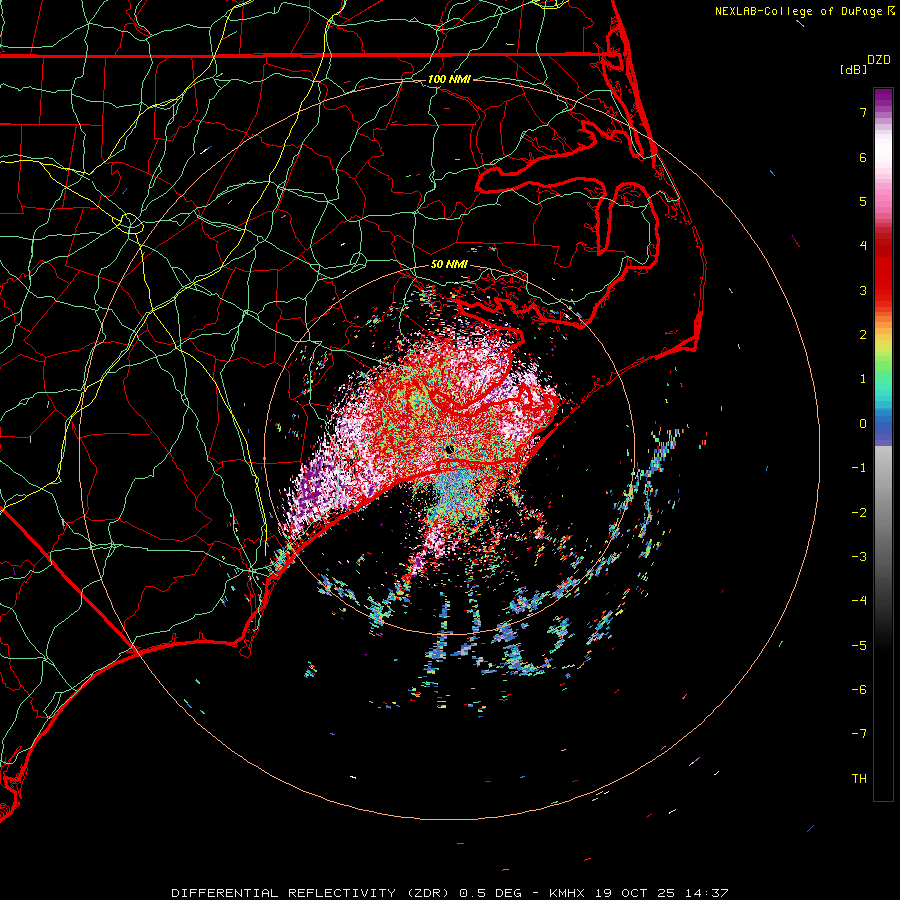Screen dimensions: 900x900
Task: Click the 5 dB legend label
Action: [863, 201]
